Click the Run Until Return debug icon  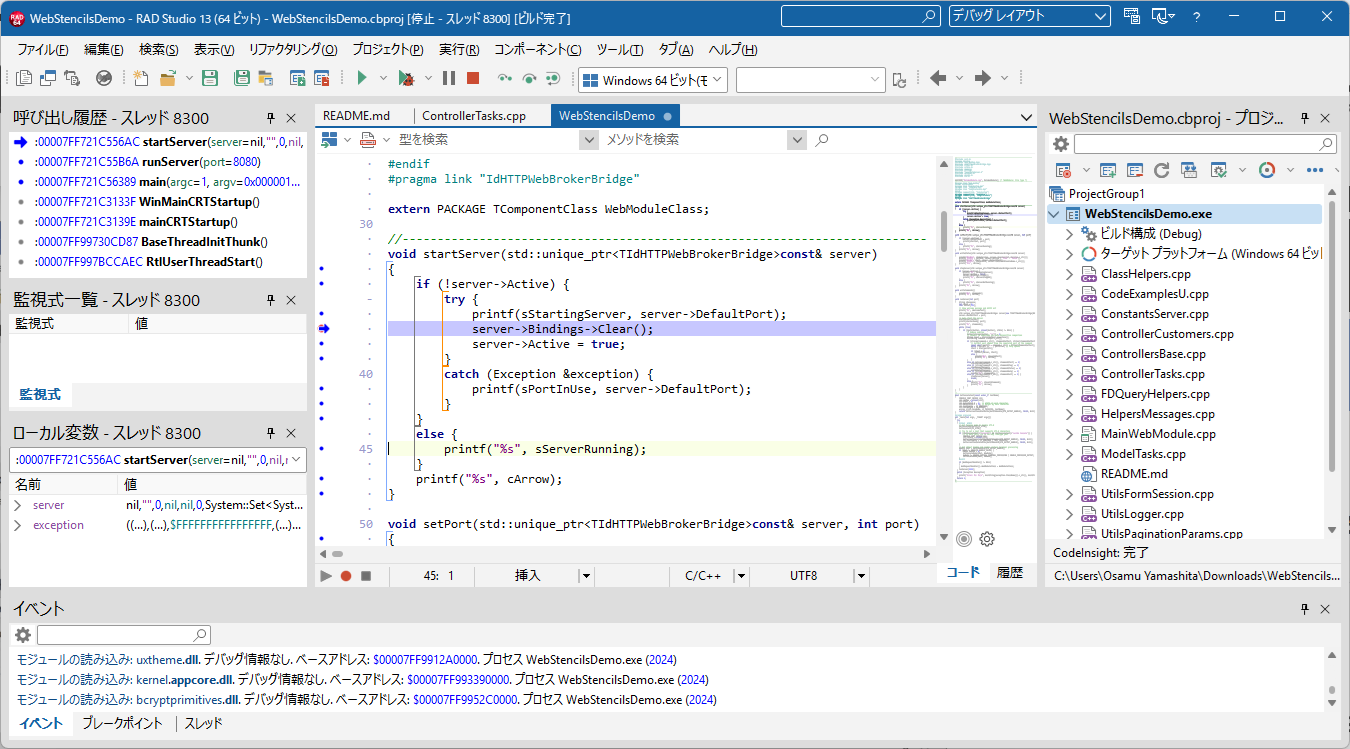pyautogui.click(x=553, y=78)
